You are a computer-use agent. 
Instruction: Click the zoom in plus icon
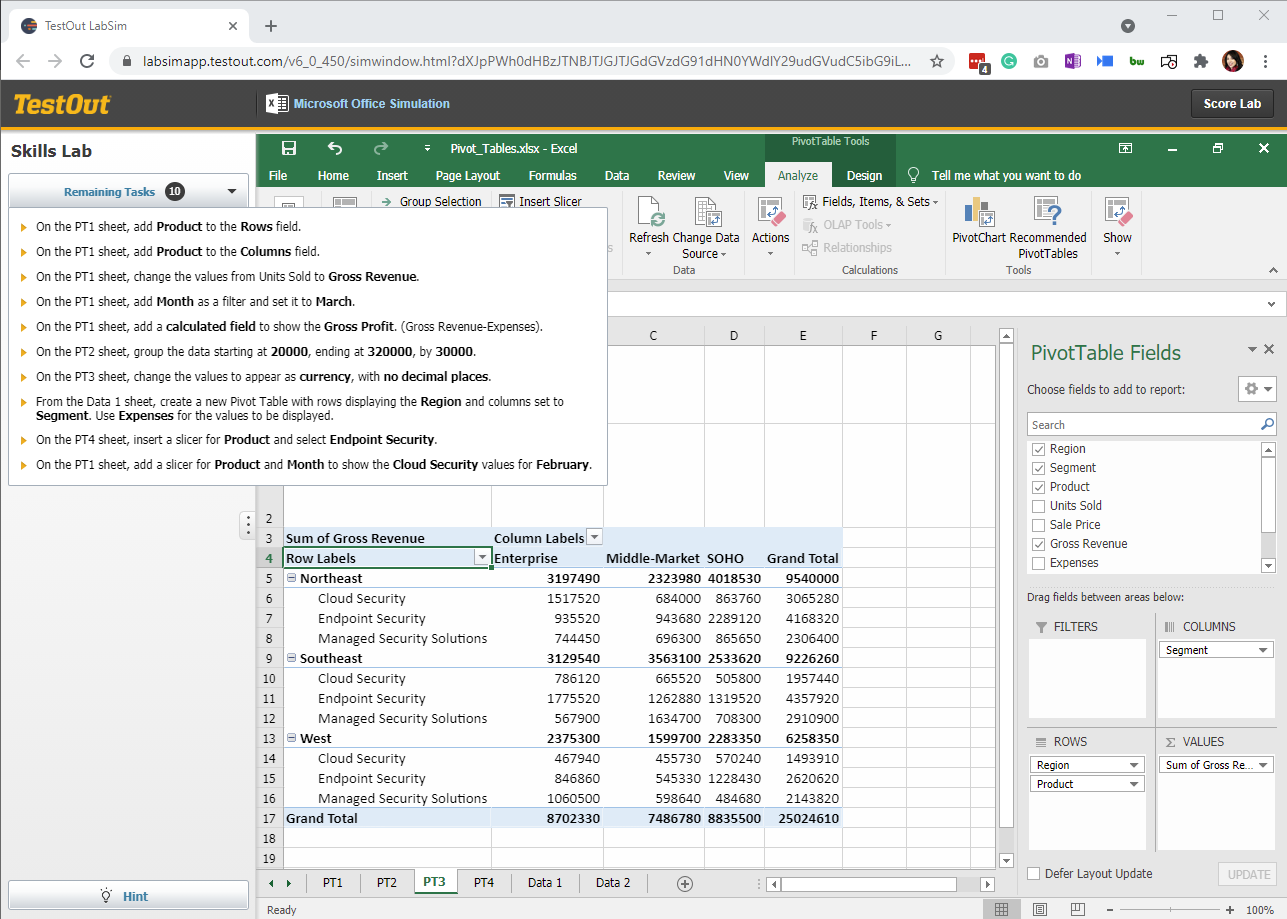(1229, 910)
